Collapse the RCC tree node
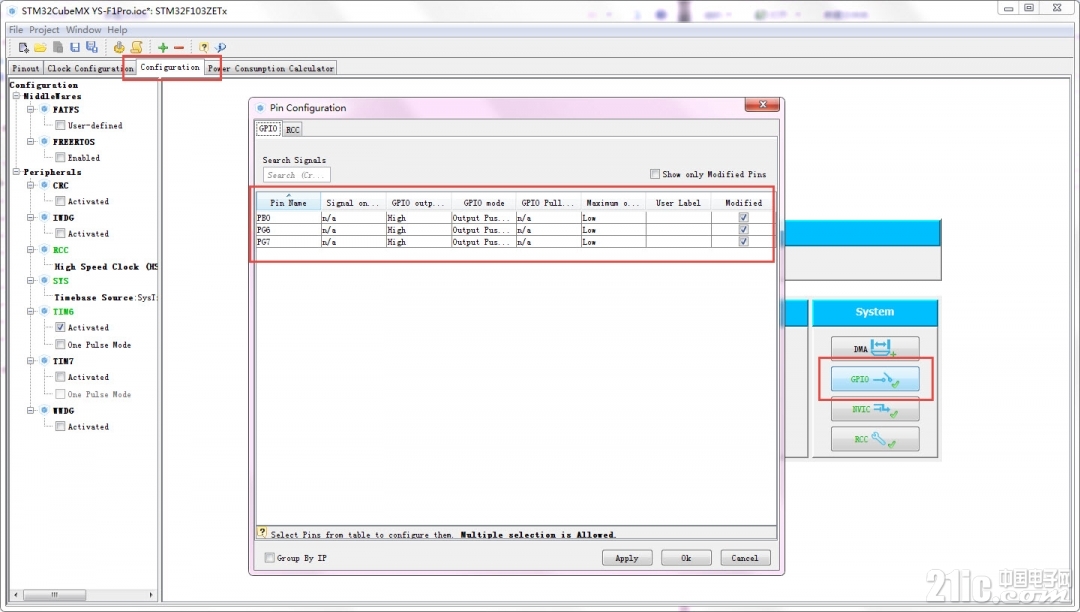 tap(30, 250)
